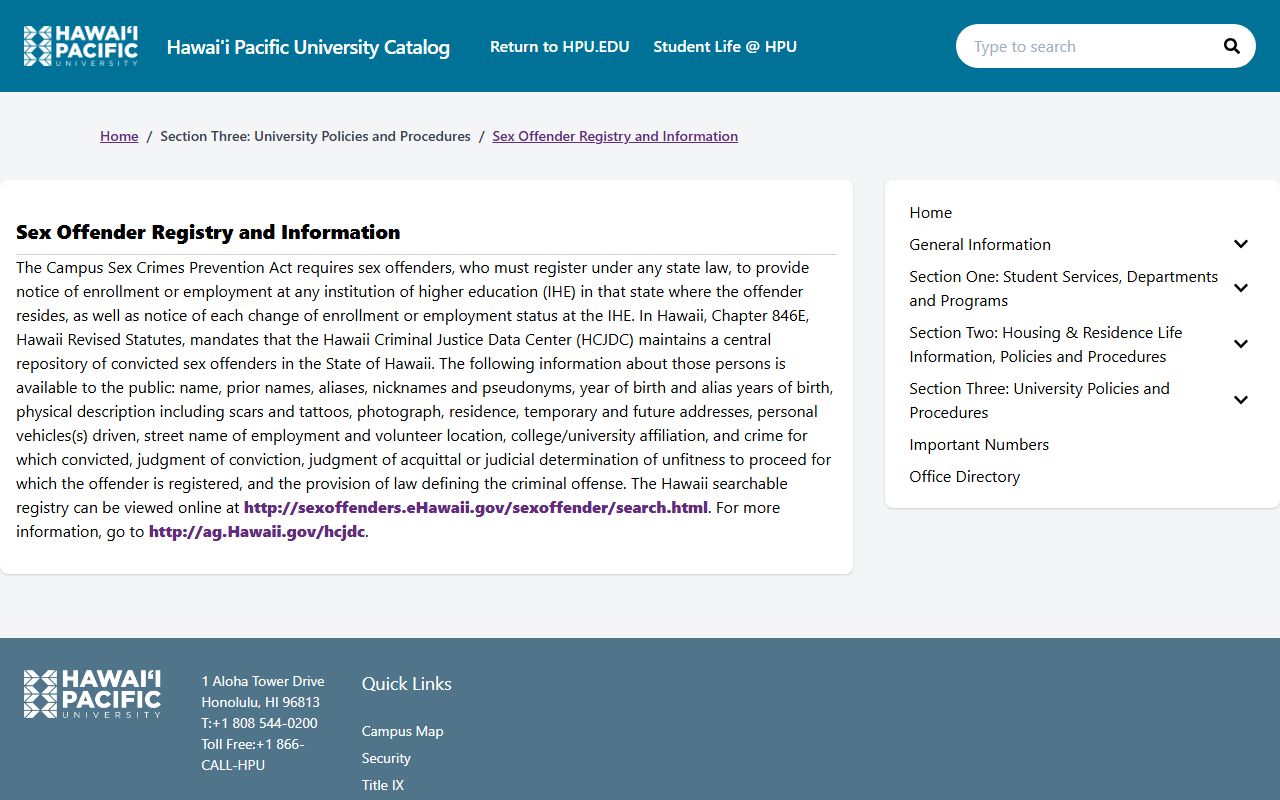This screenshot has height=800, width=1280.
Task: Click Hawai'i Pacific University Catalog title
Action: click(x=308, y=47)
